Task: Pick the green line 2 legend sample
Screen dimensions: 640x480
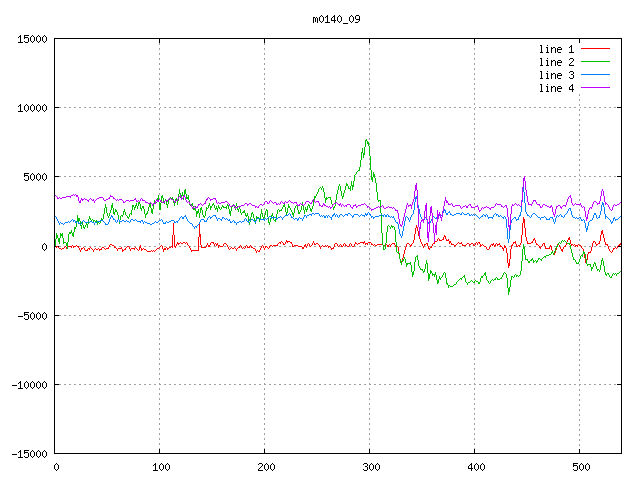Action: (595, 62)
